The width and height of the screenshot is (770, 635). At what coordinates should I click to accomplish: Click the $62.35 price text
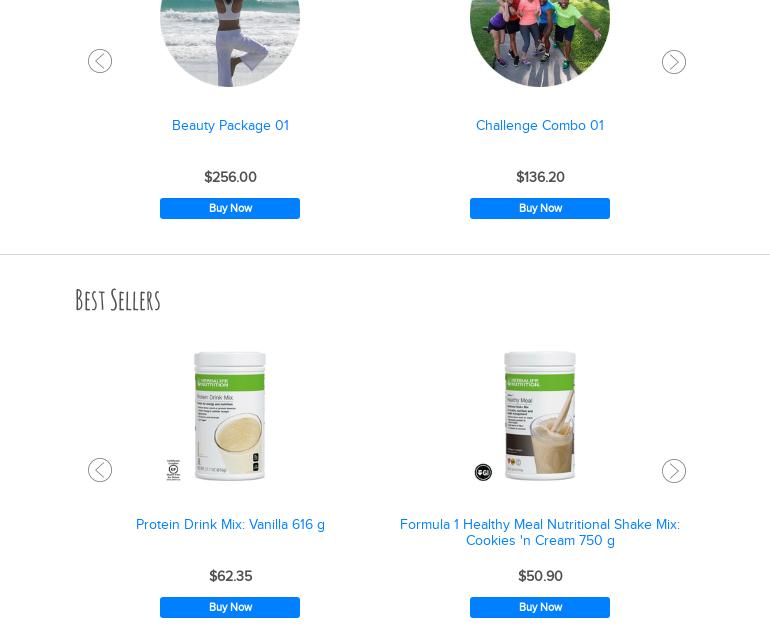[x=230, y=576]
